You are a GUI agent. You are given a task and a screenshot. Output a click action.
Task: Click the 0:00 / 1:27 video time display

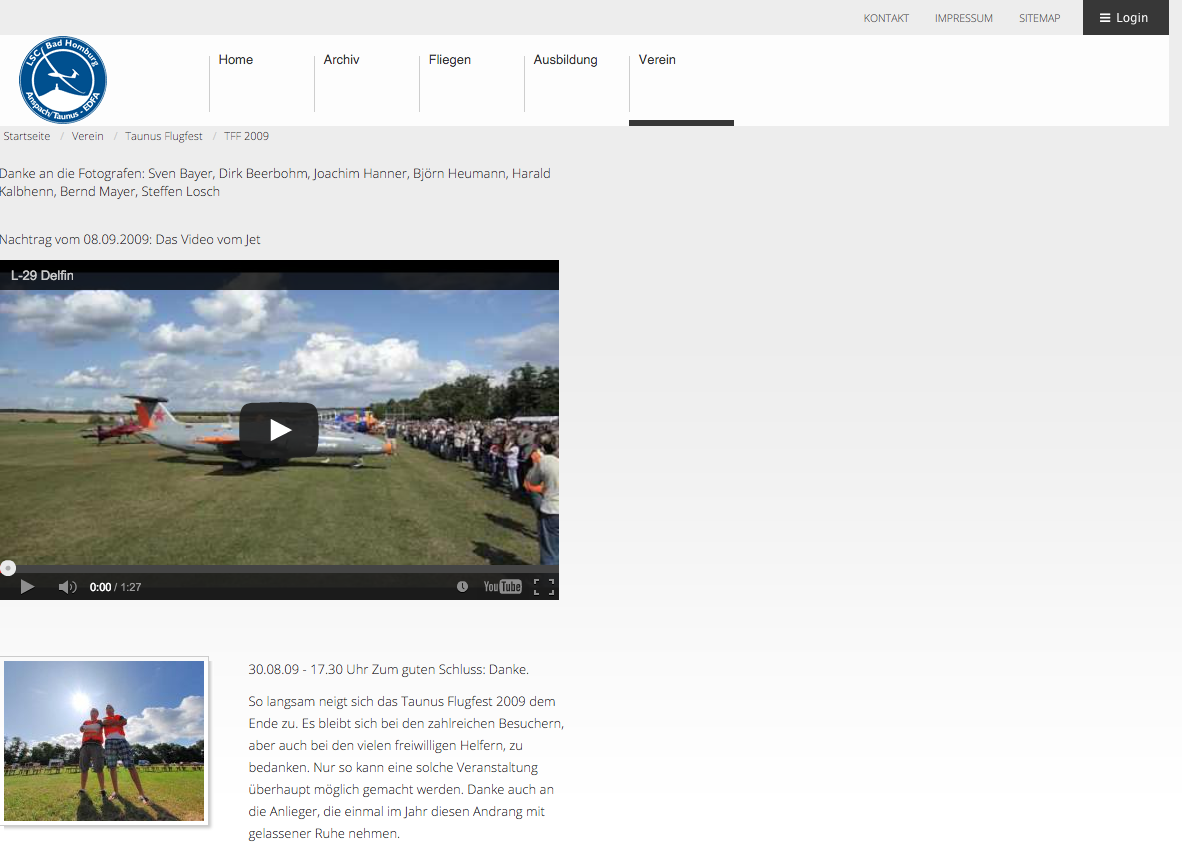tap(115, 587)
